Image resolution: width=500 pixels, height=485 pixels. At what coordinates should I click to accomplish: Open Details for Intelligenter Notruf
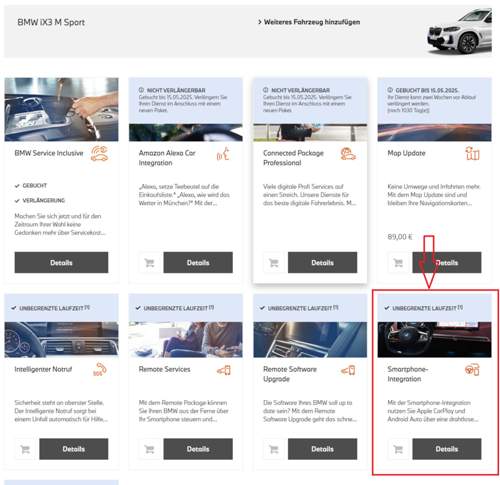[x=74, y=449]
